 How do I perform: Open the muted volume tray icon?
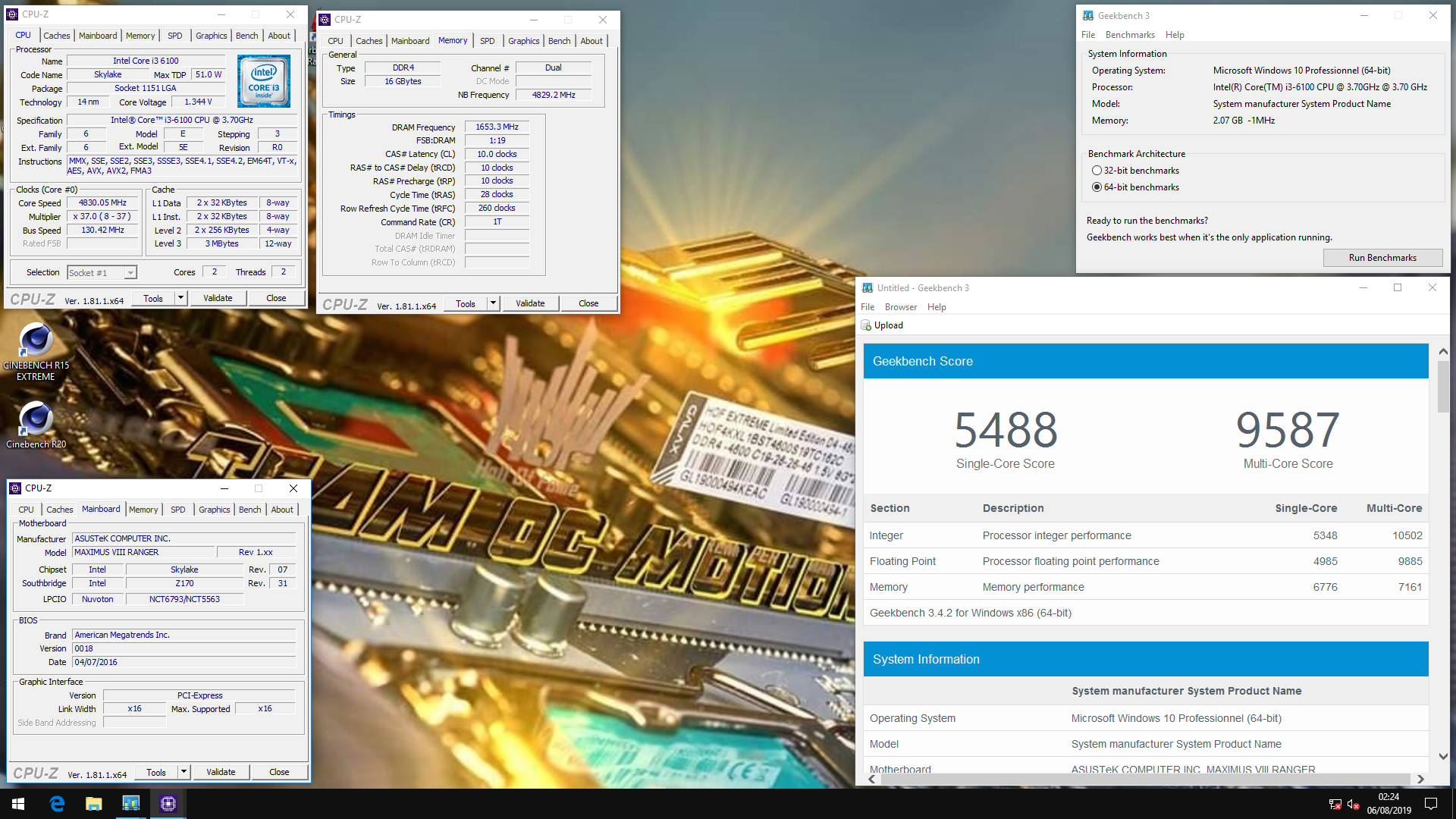[1353, 804]
